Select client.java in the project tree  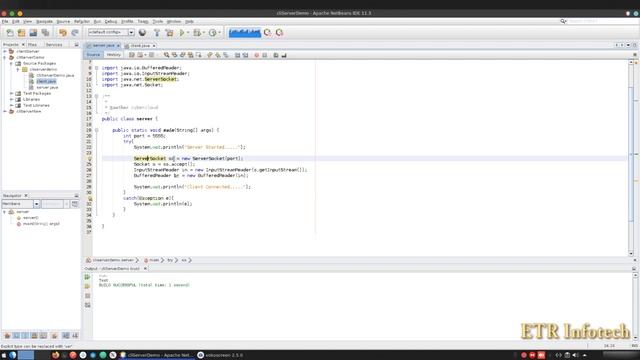[x=46, y=81]
